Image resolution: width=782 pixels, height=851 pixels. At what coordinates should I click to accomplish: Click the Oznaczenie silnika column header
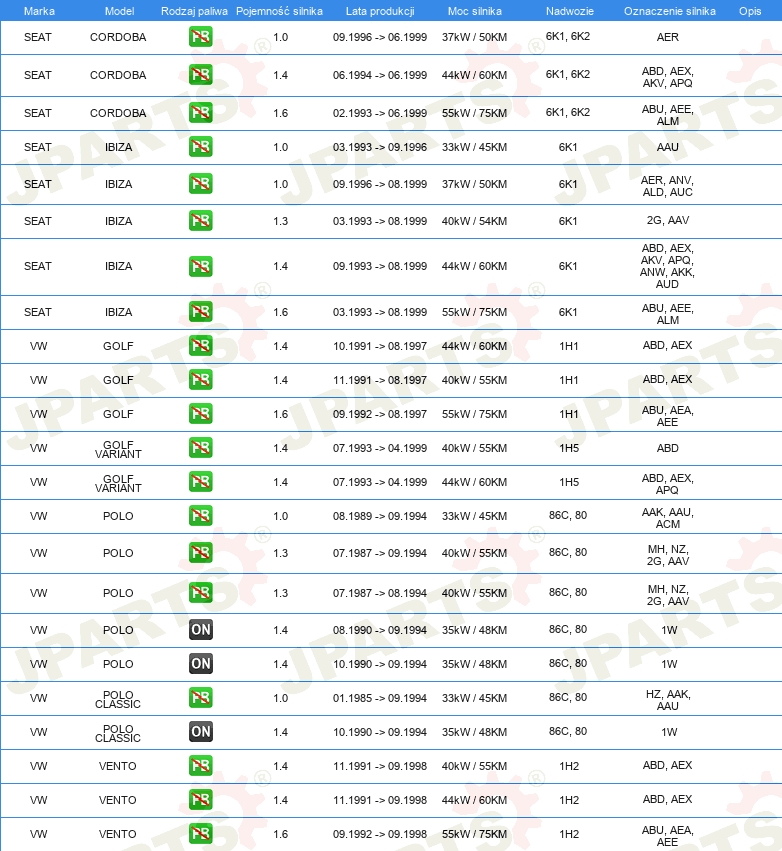[670, 11]
